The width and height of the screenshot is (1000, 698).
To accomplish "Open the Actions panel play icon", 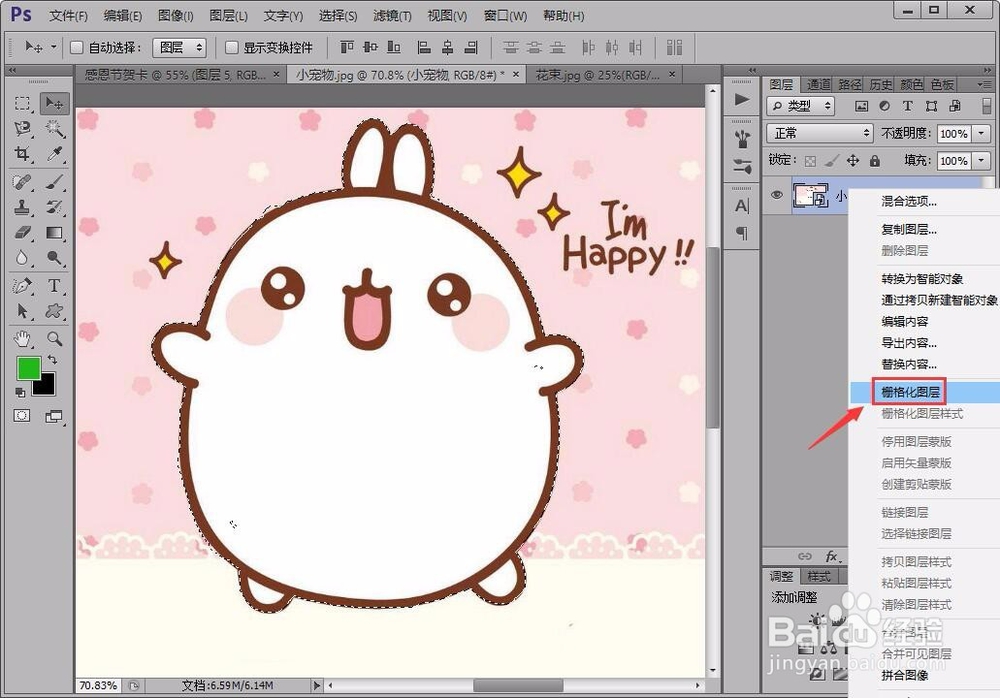I will (742, 100).
